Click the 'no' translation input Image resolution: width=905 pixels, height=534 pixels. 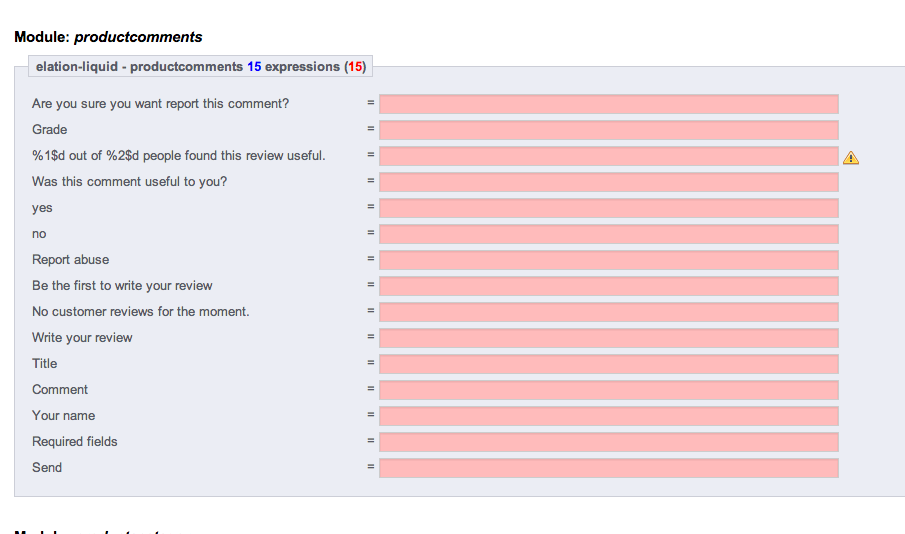pos(608,234)
